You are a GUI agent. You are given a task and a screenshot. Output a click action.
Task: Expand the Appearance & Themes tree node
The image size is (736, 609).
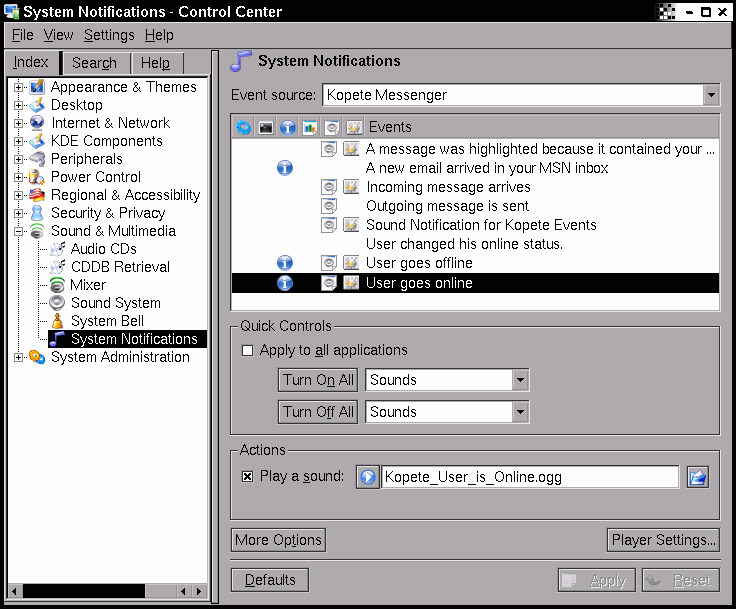tap(19, 88)
